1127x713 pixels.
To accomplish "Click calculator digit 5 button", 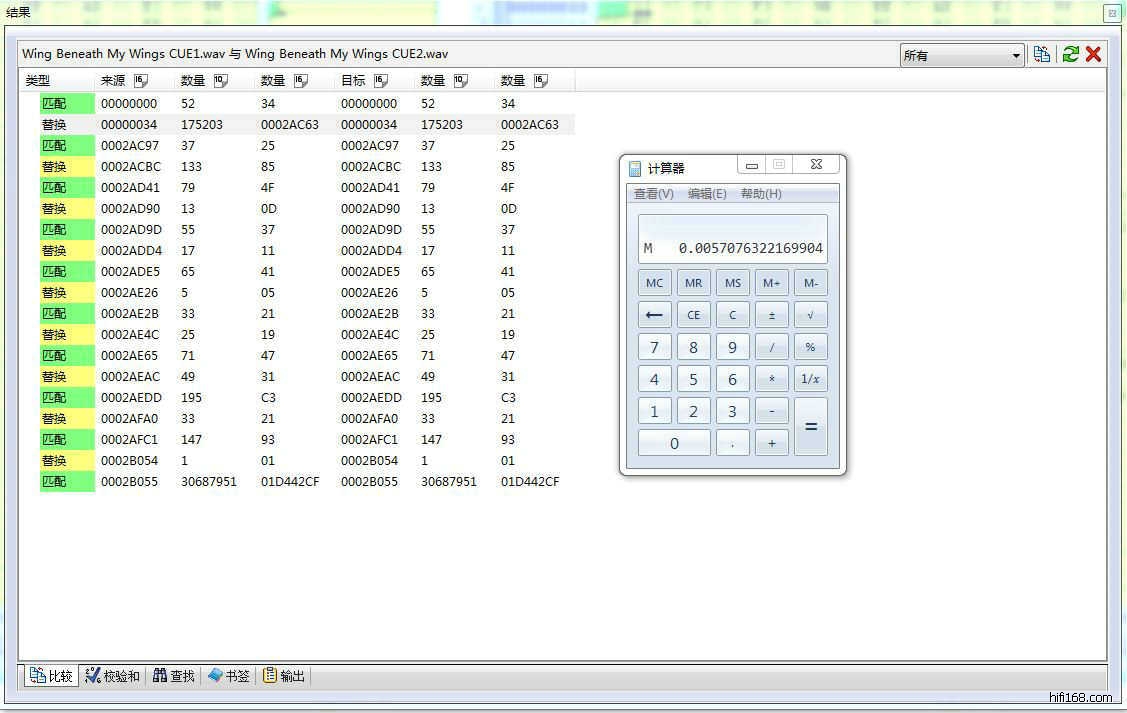I will [x=694, y=379].
